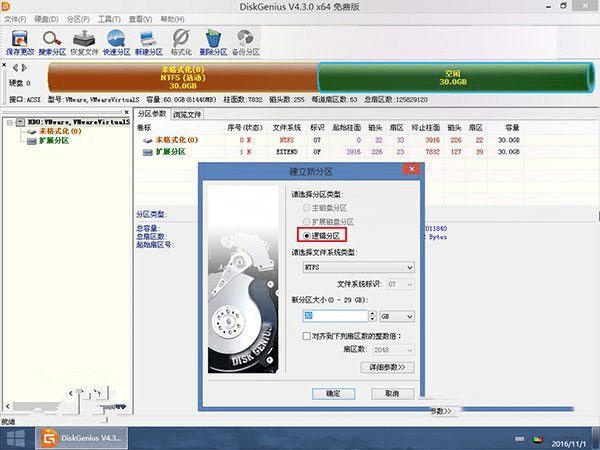Viewport: 600px width, 450px height.
Task: Click the orange 未格式化(0) NTFS partition bar
Action: [x=183, y=78]
